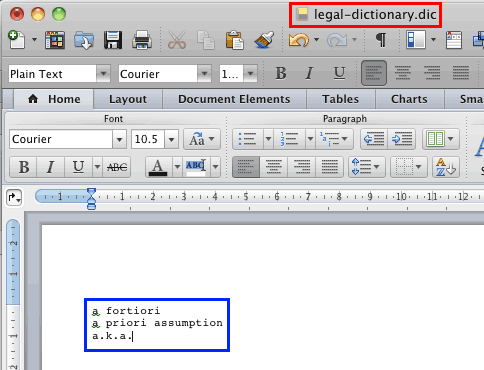Open the Undo history dropdown arrow
This screenshot has width=484, height=370.
tap(316, 40)
